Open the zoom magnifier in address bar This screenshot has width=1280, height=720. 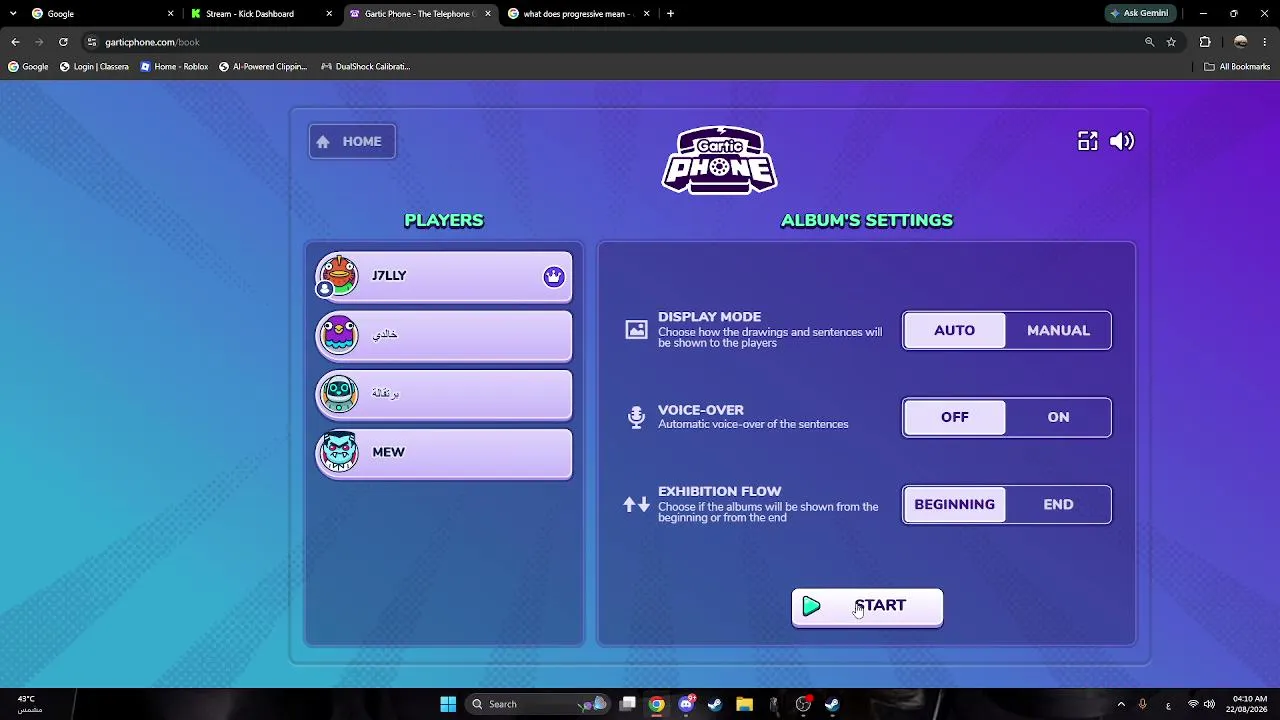1149,42
